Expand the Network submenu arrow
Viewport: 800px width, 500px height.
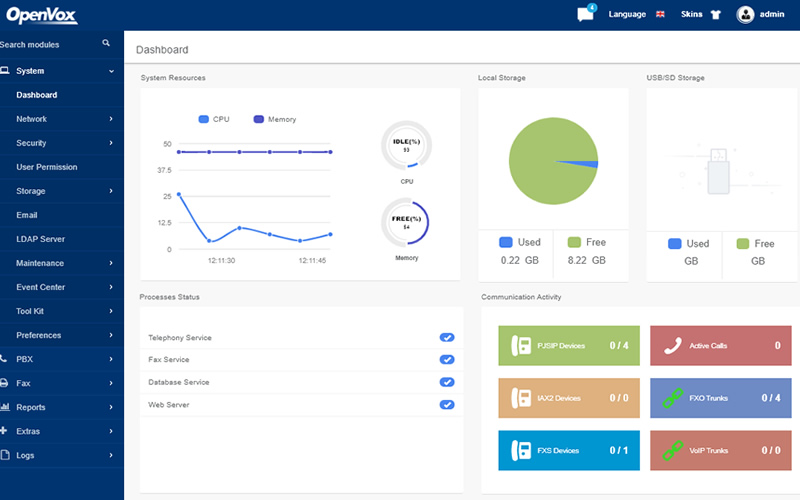(111, 118)
